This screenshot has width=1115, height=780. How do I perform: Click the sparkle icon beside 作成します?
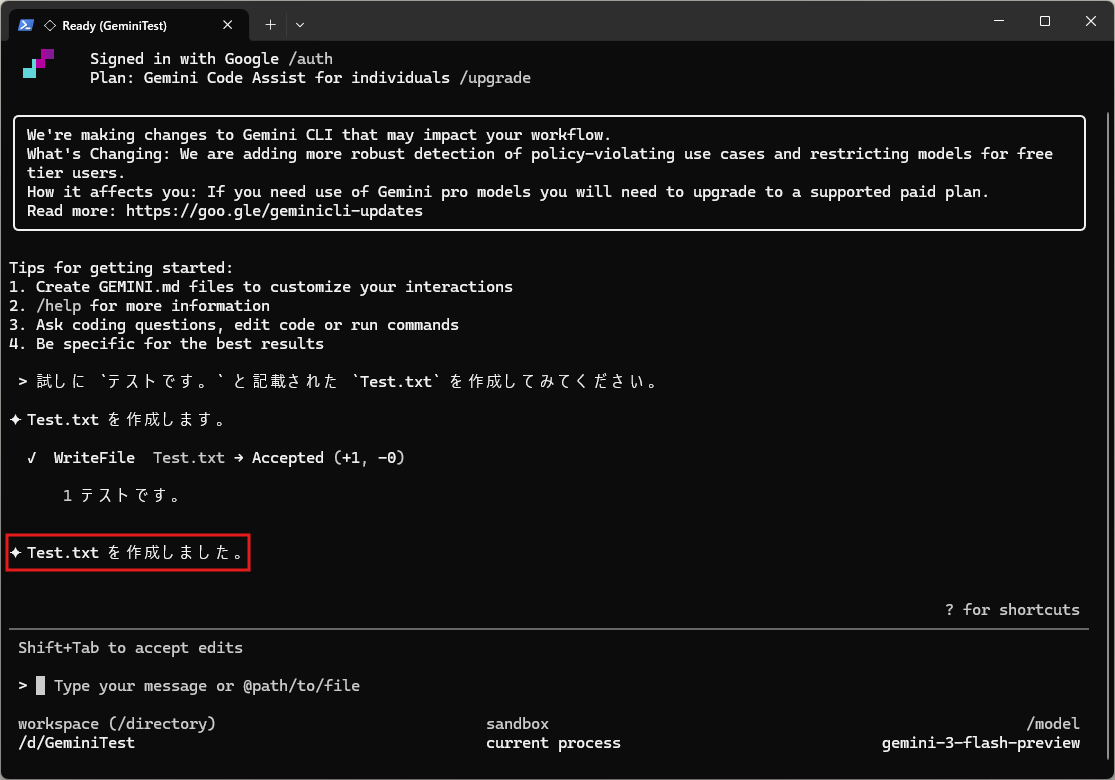[16, 420]
